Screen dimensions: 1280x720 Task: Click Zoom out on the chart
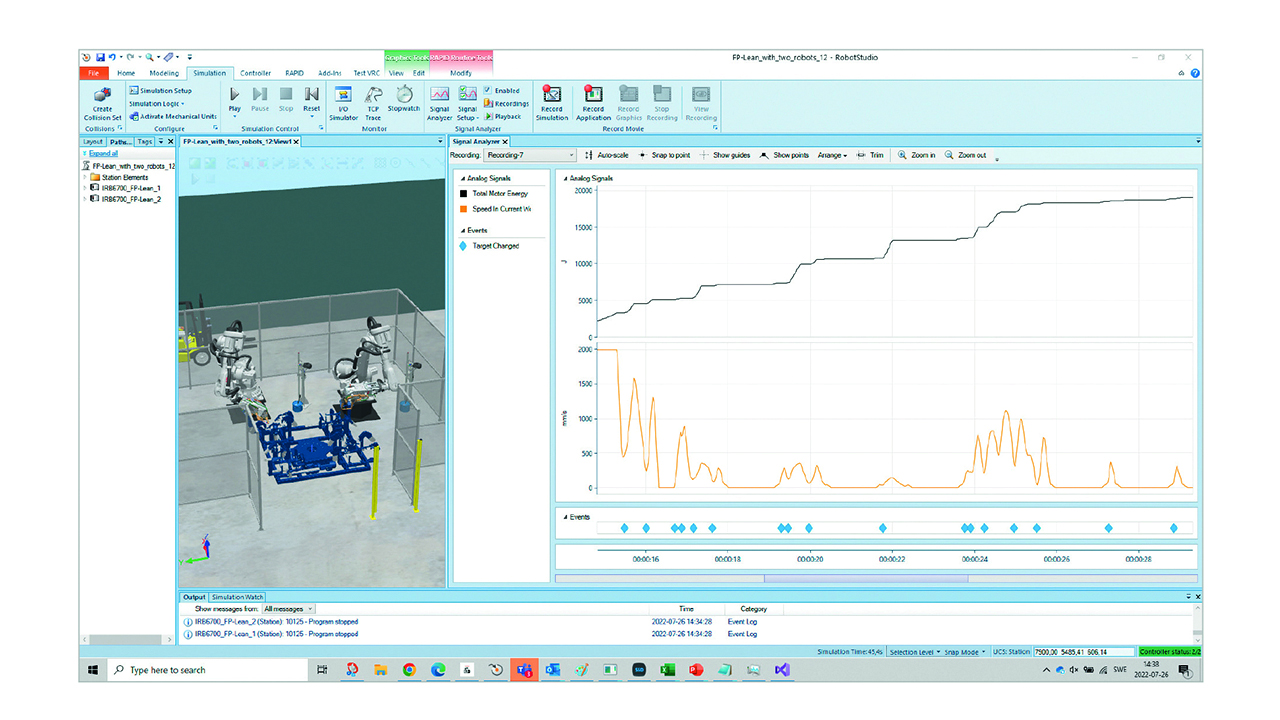point(965,155)
